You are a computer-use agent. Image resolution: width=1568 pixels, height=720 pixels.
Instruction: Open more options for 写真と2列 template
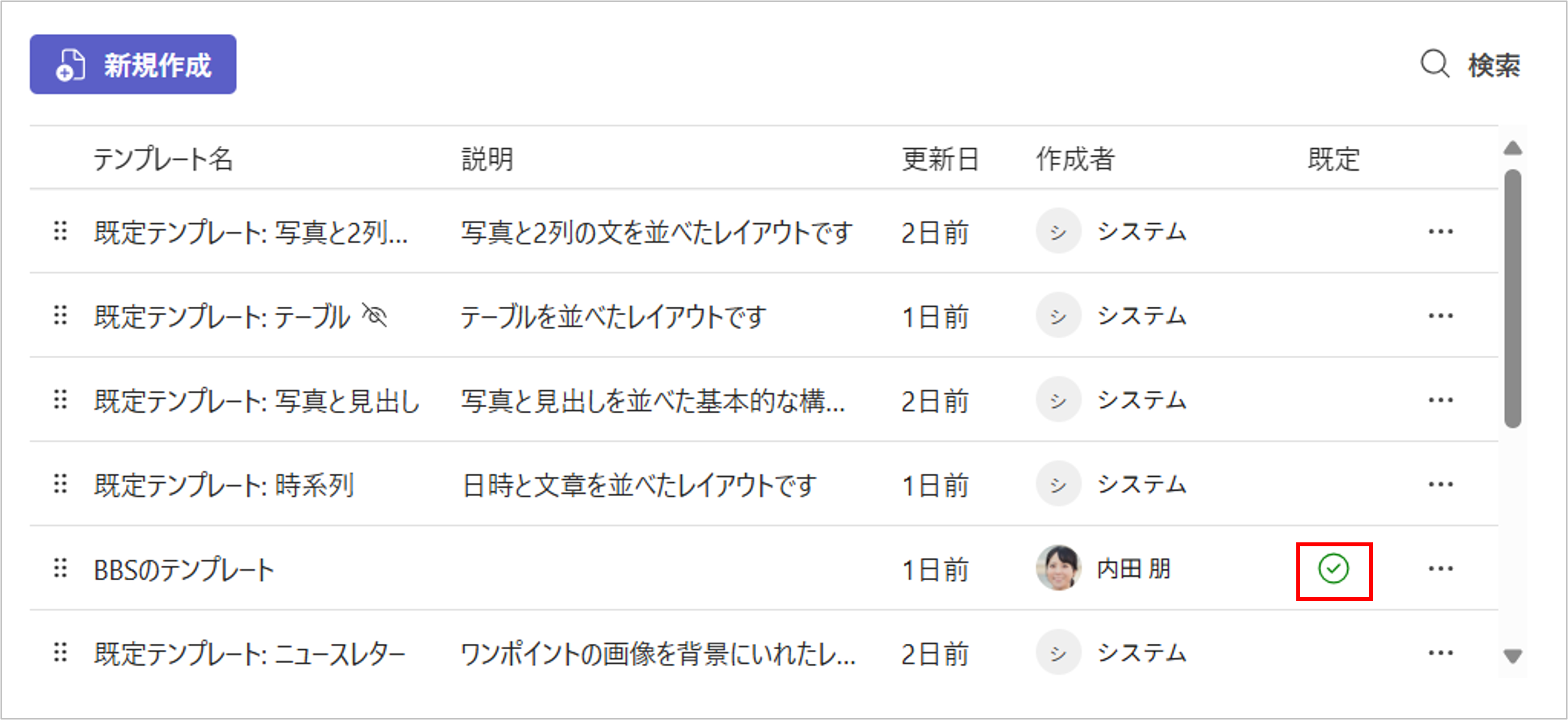(1440, 232)
